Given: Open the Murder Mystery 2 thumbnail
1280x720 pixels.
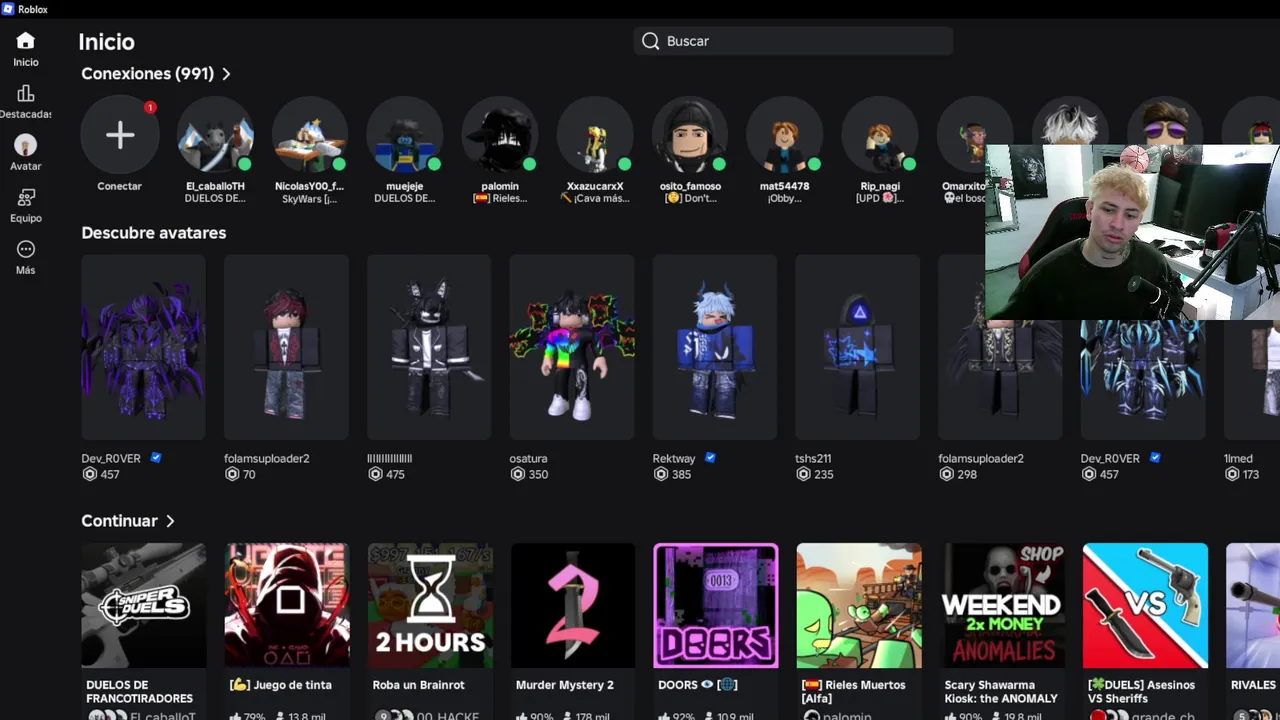Looking at the screenshot, I should [572, 605].
